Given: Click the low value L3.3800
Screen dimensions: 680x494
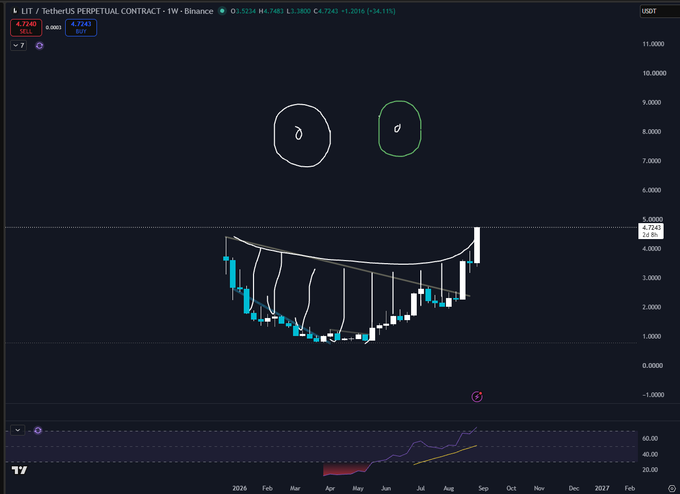Looking at the screenshot, I should (x=298, y=11).
